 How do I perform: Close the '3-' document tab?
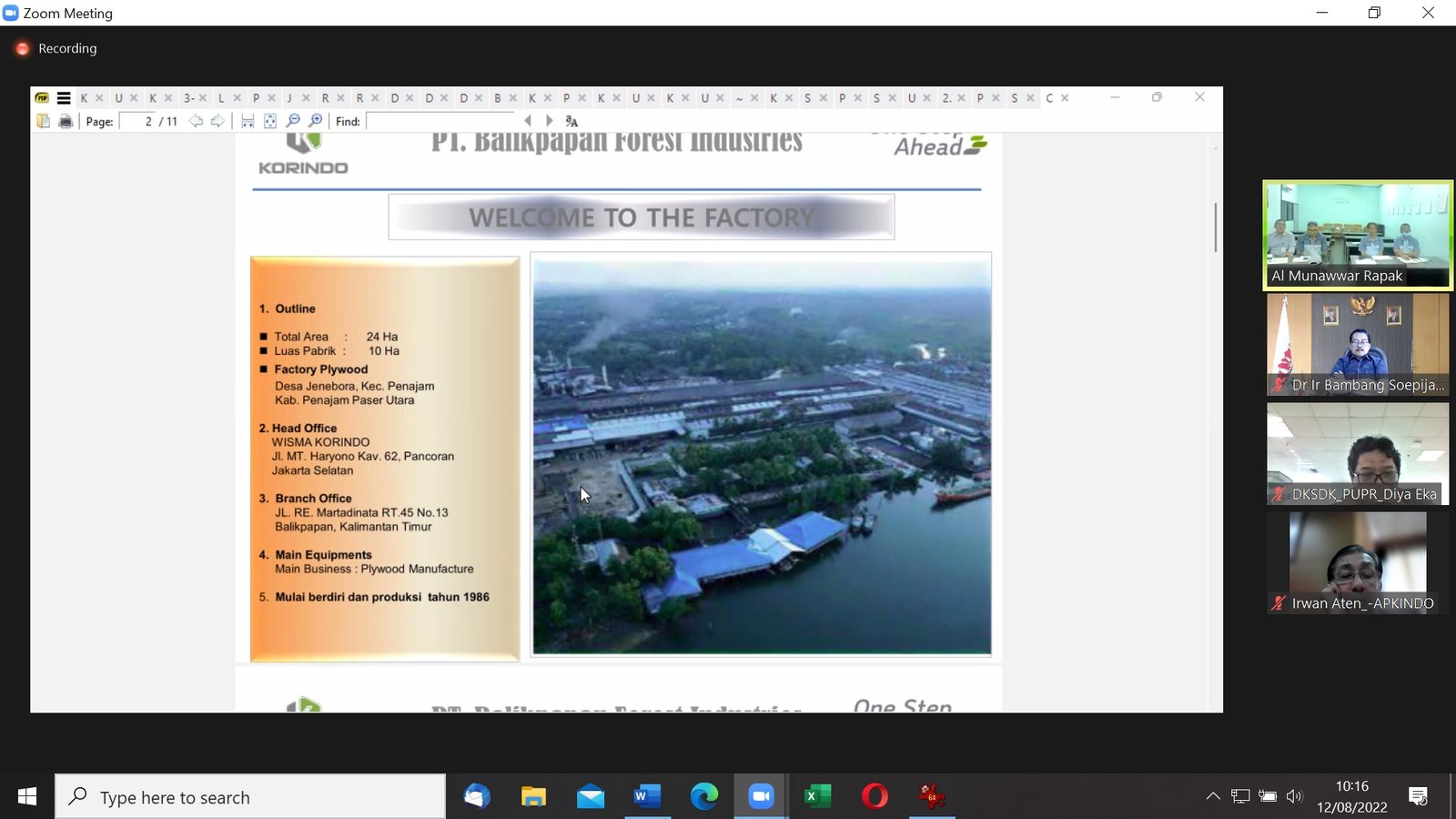[x=203, y=98]
